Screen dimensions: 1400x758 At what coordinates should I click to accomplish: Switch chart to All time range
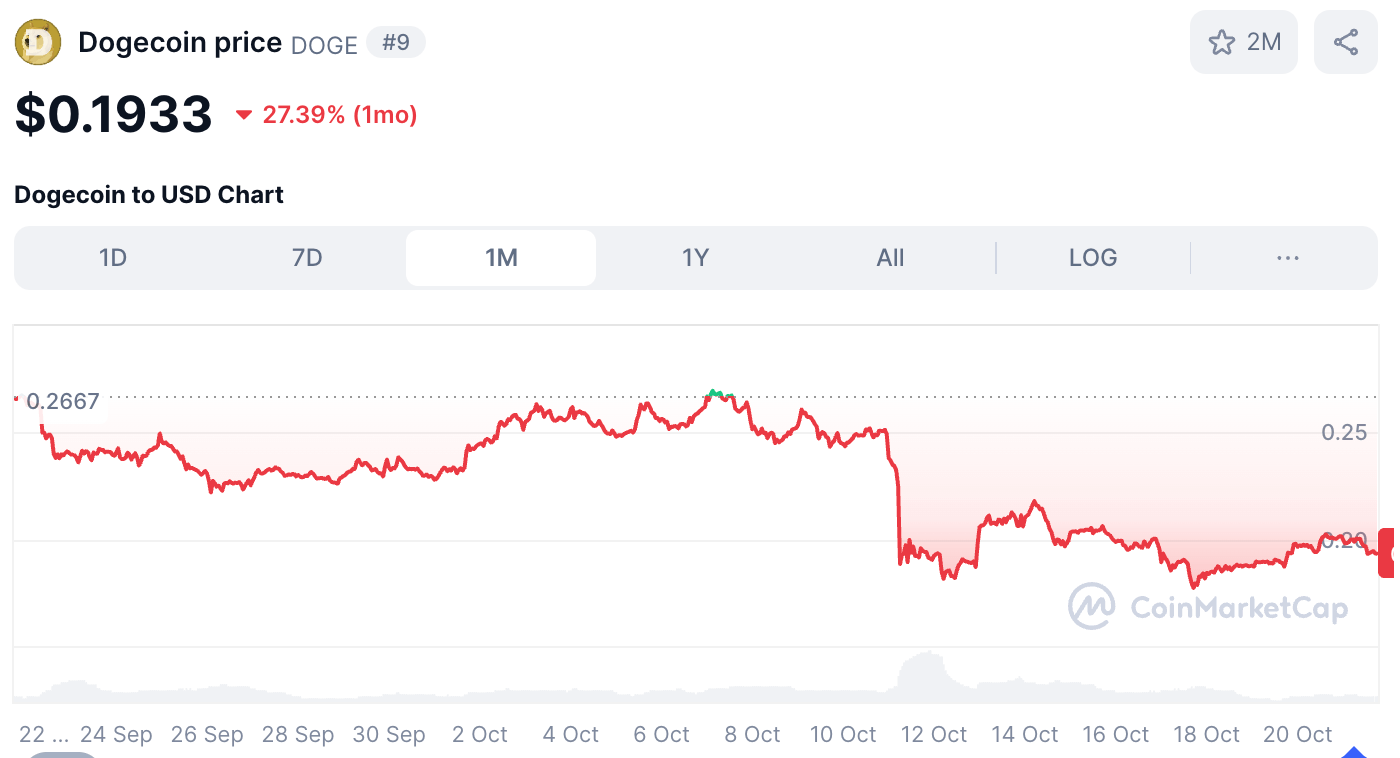click(x=890, y=258)
